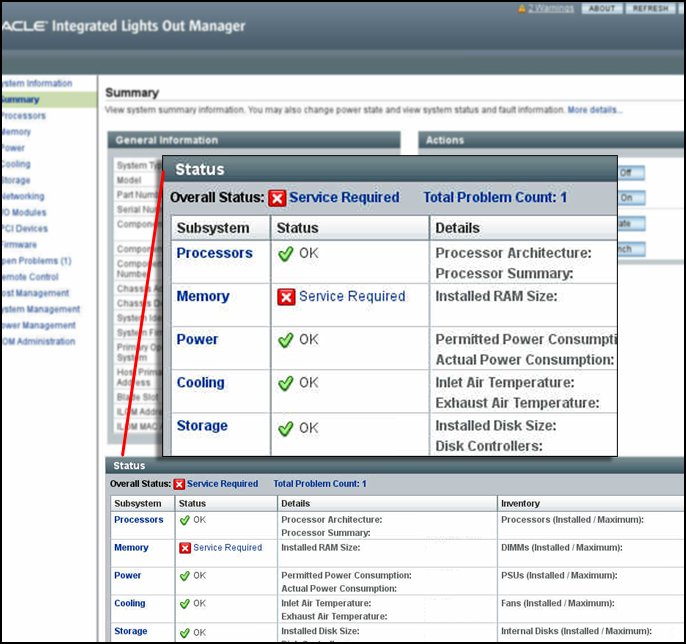The width and height of the screenshot is (686, 644).
Task: Click Power subsystem link in enlarged callout
Action: click(197, 340)
